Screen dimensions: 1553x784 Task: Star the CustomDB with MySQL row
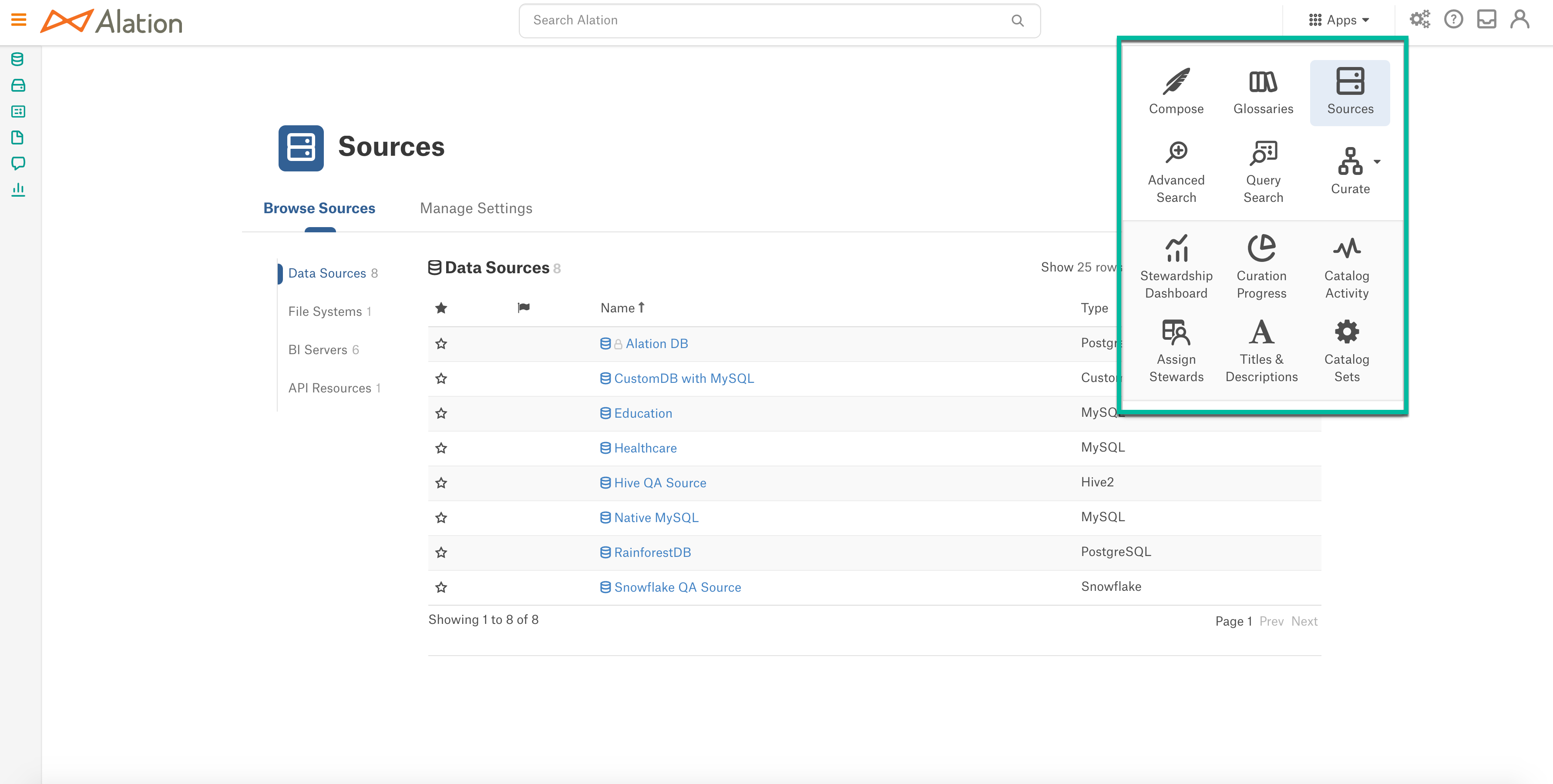(441, 379)
